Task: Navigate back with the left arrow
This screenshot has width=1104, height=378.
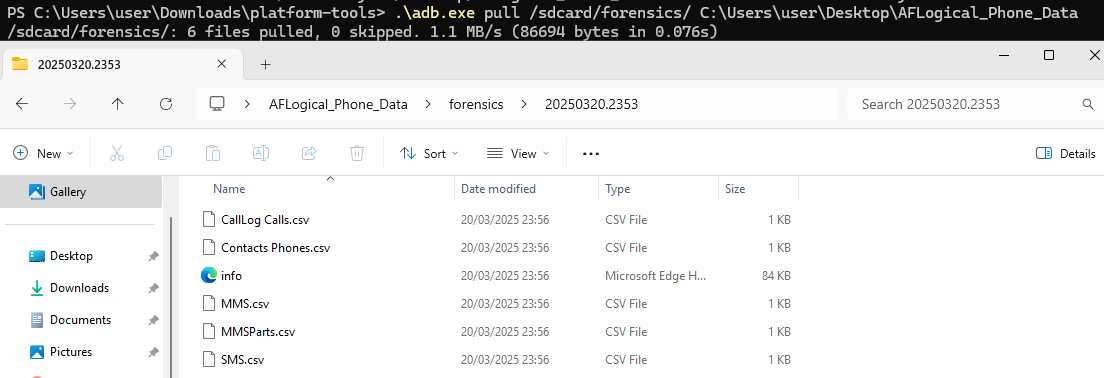Action: coord(22,104)
